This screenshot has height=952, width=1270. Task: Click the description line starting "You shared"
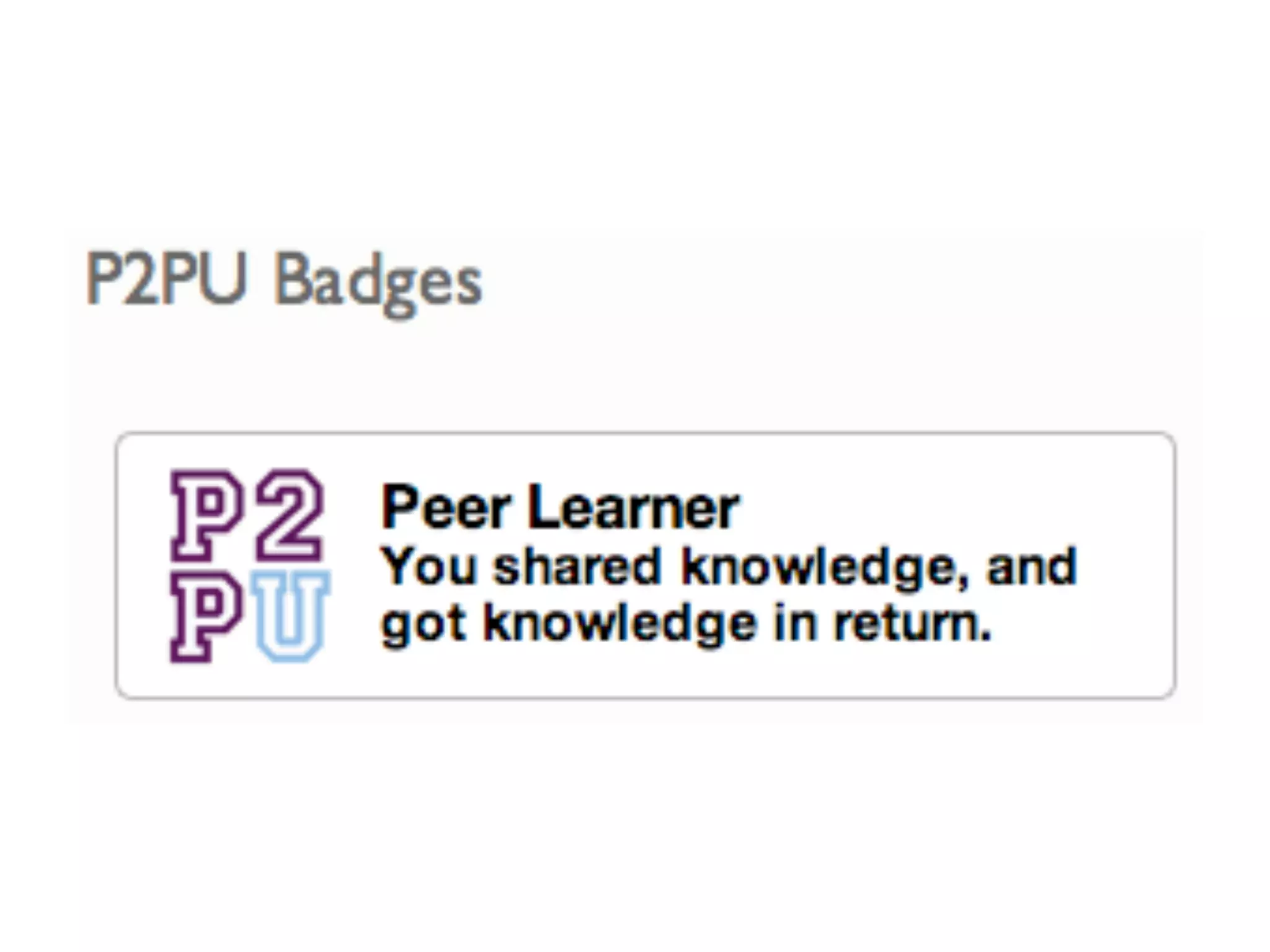729,566
